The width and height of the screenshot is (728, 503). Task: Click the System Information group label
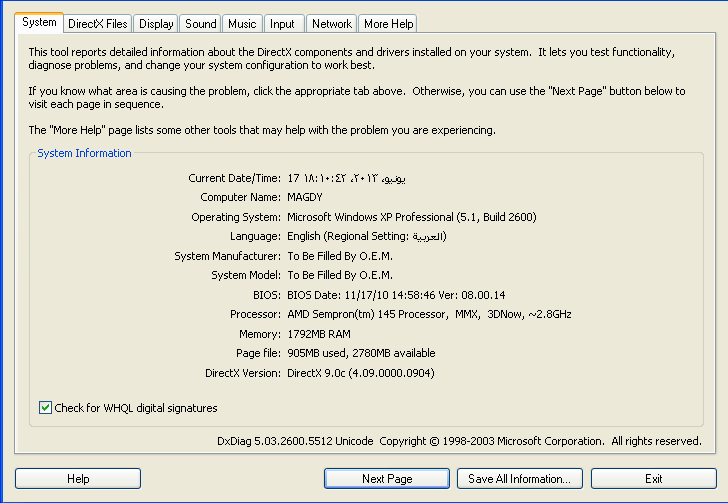pos(84,153)
